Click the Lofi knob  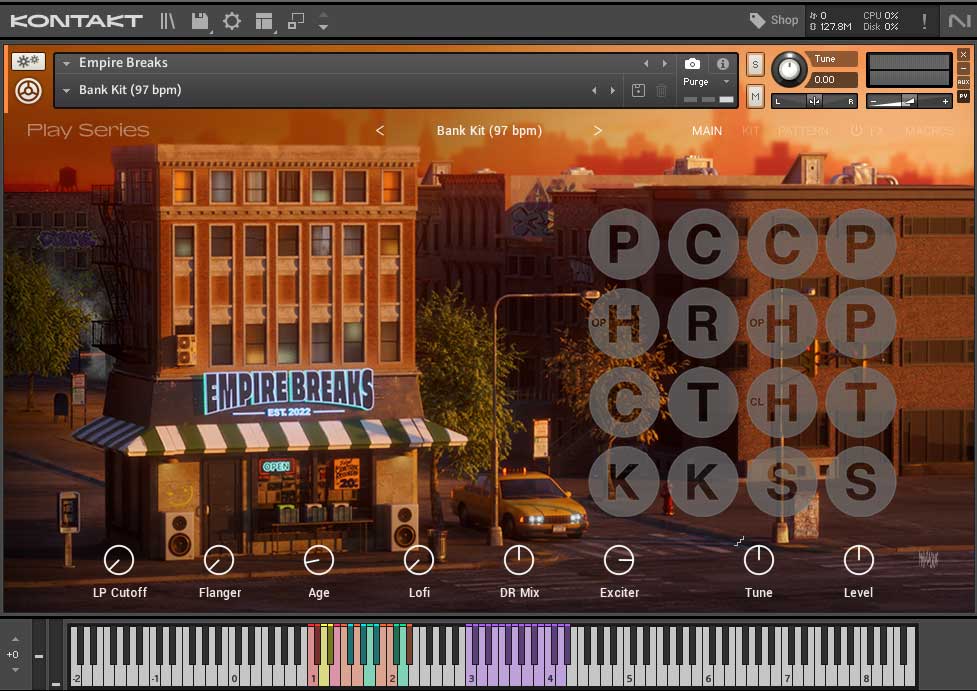(x=419, y=560)
